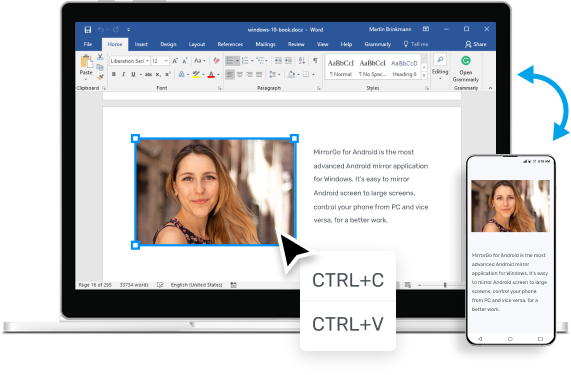Click the Numbering list icon
Screen dimensions: 571x375
click(245, 60)
